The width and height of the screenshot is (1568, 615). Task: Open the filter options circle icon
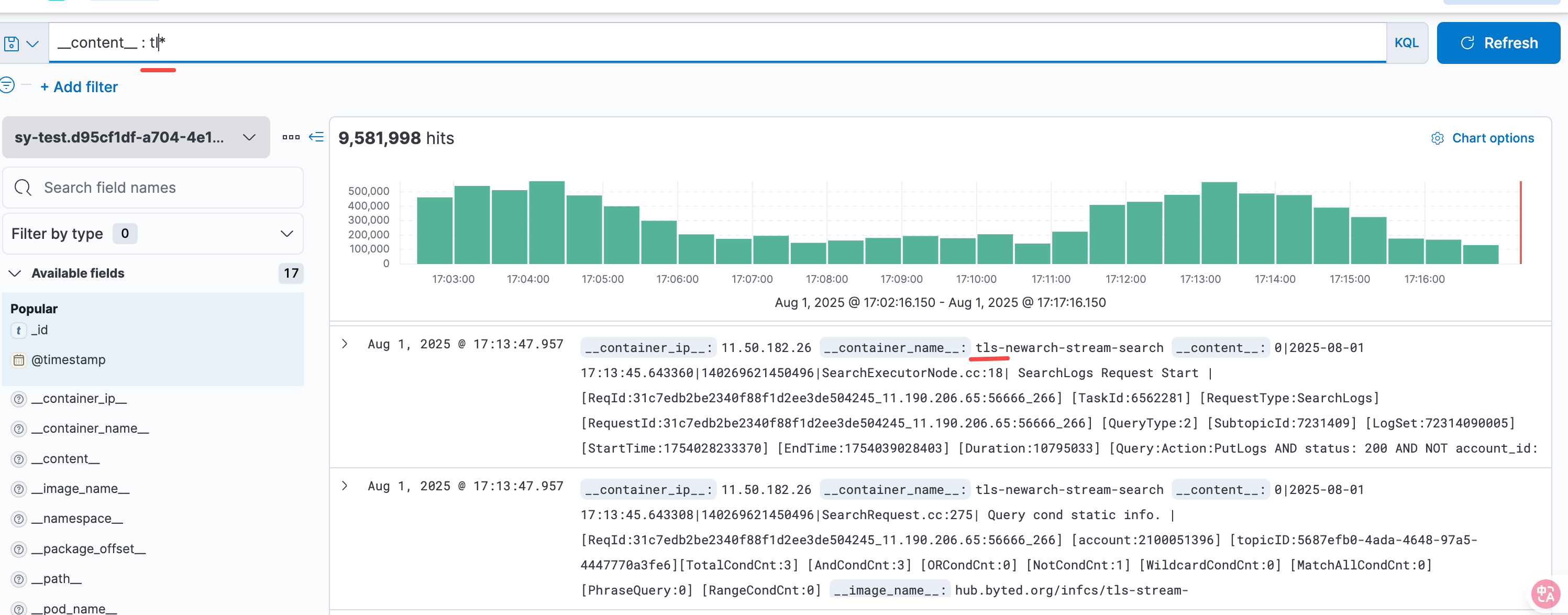click(7, 85)
